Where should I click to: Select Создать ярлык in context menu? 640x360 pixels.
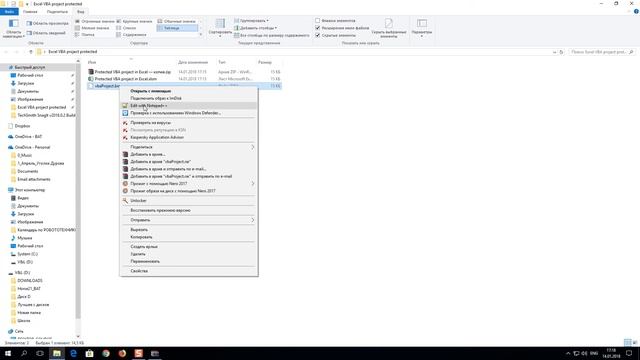189,247
